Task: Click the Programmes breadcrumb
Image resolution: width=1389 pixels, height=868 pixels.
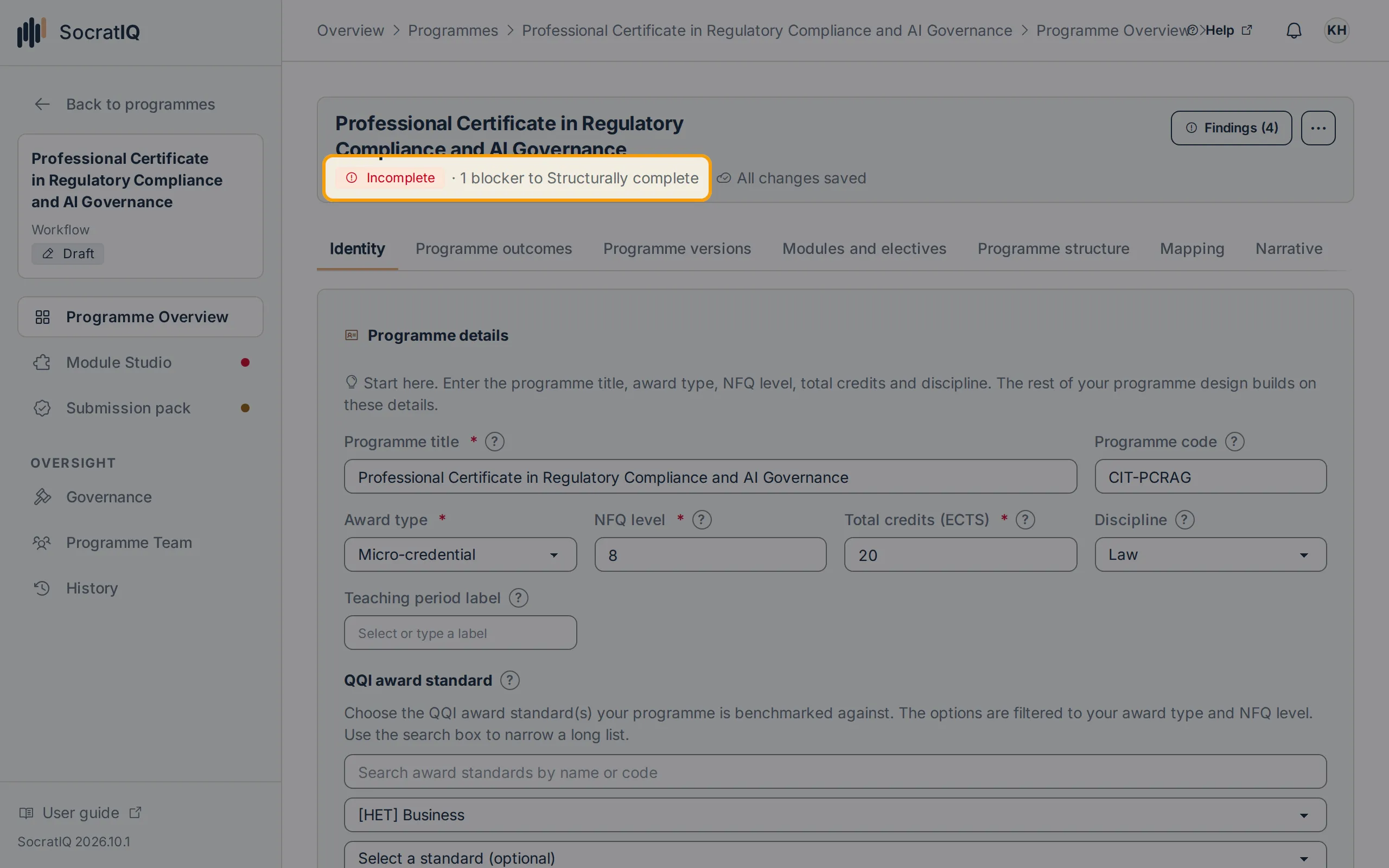Action: click(453, 30)
